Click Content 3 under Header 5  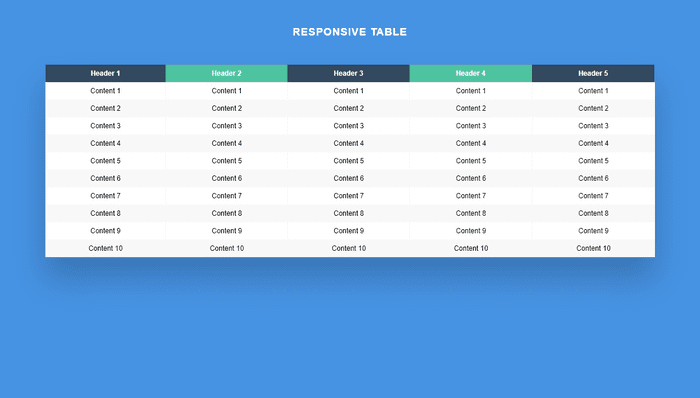593,126
